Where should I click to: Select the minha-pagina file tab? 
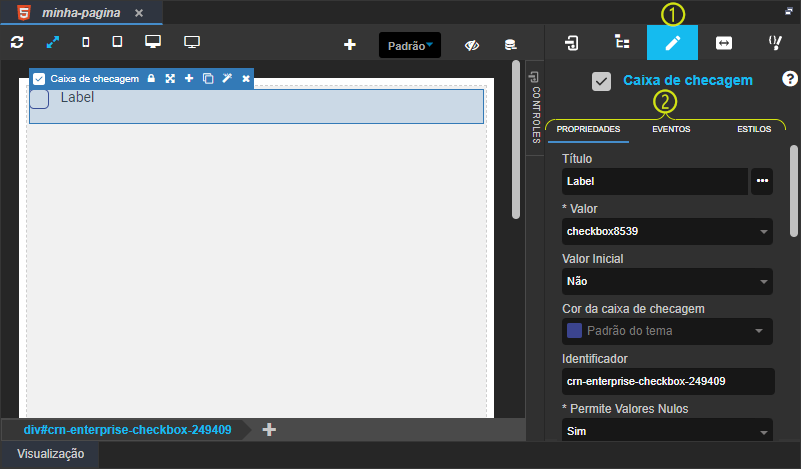click(x=81, y=13)
